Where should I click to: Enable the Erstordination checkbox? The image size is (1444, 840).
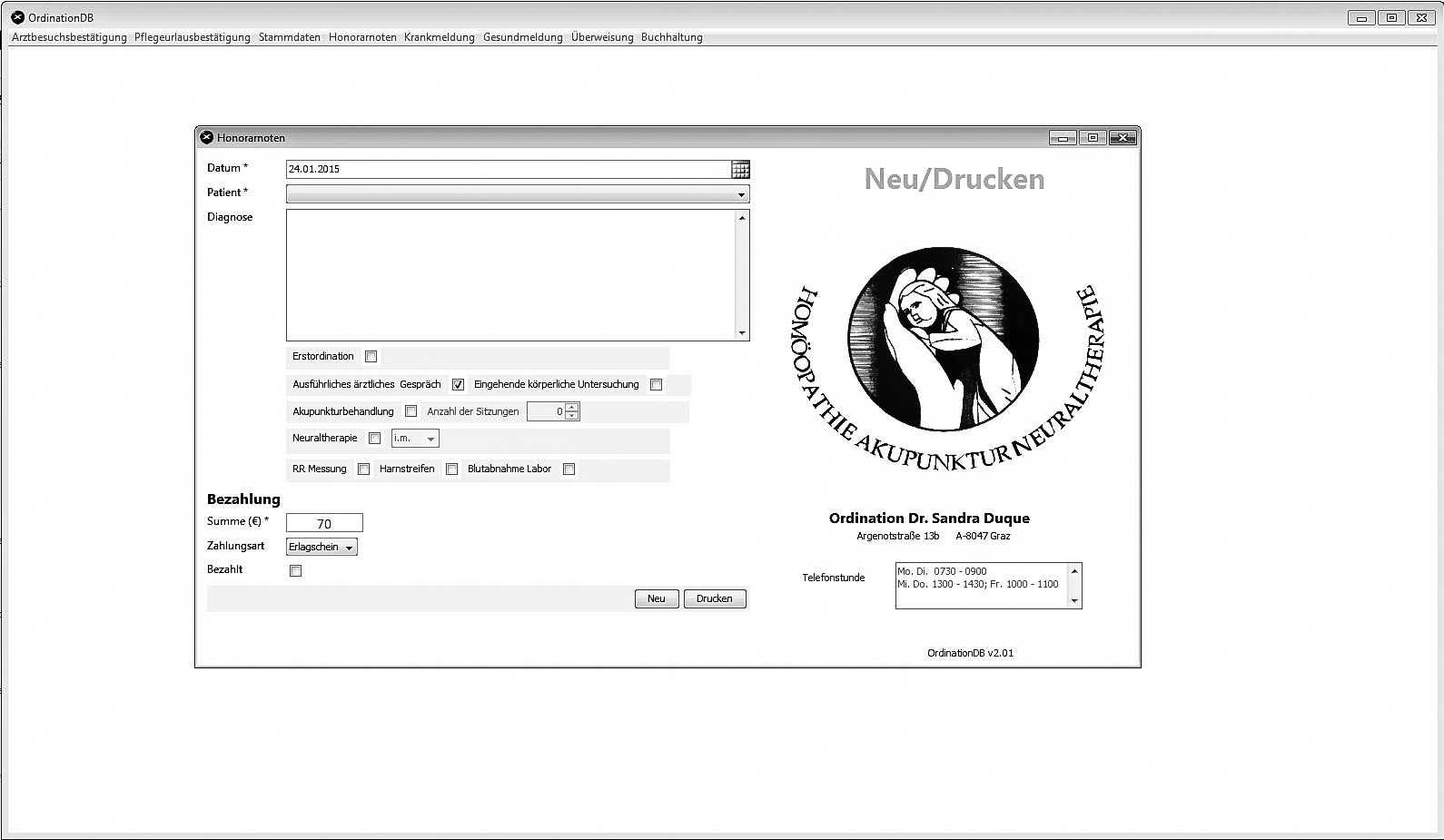[371, 357]
